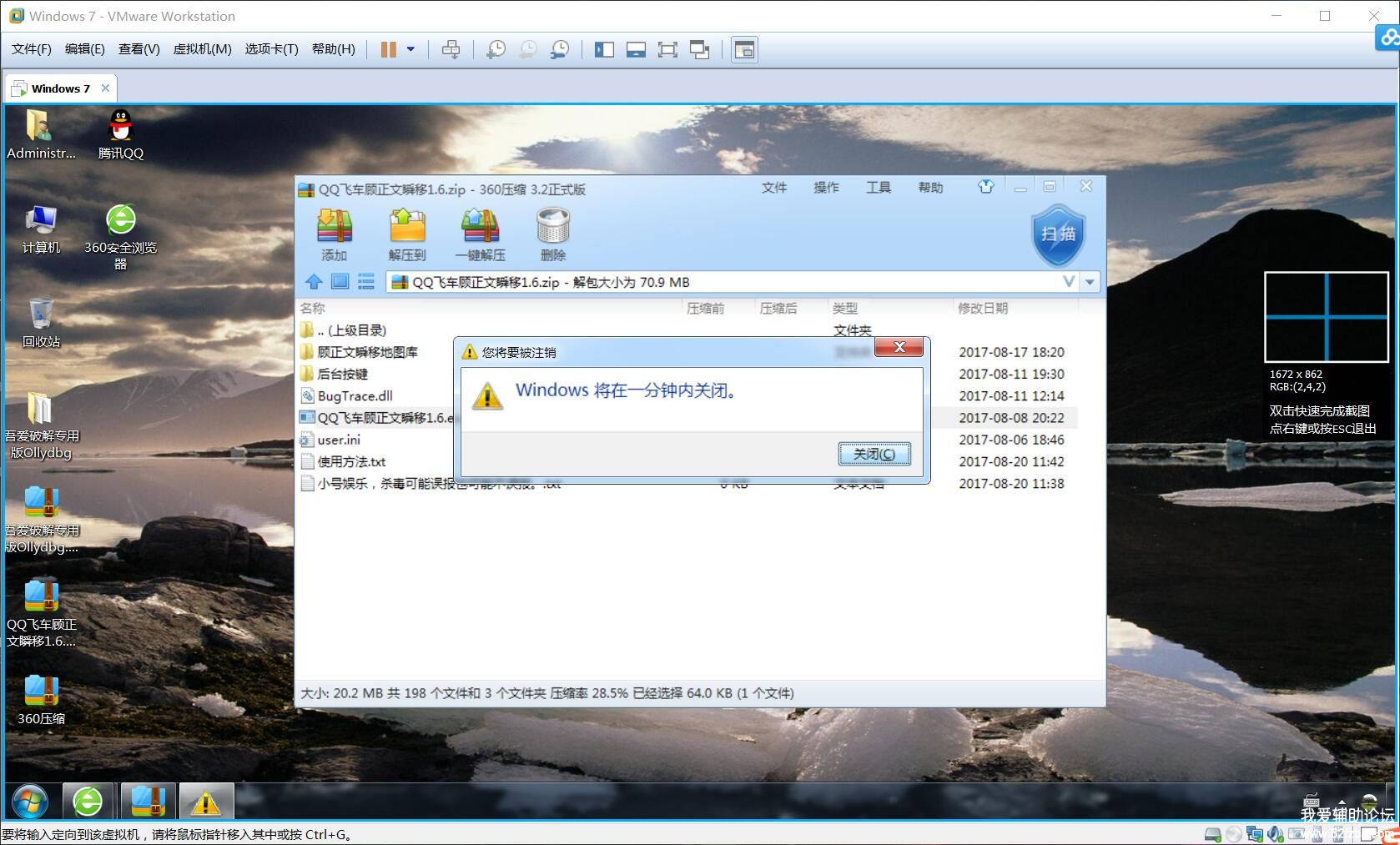
Task: Enter VMware full screen mode
Action: point(667,49)
